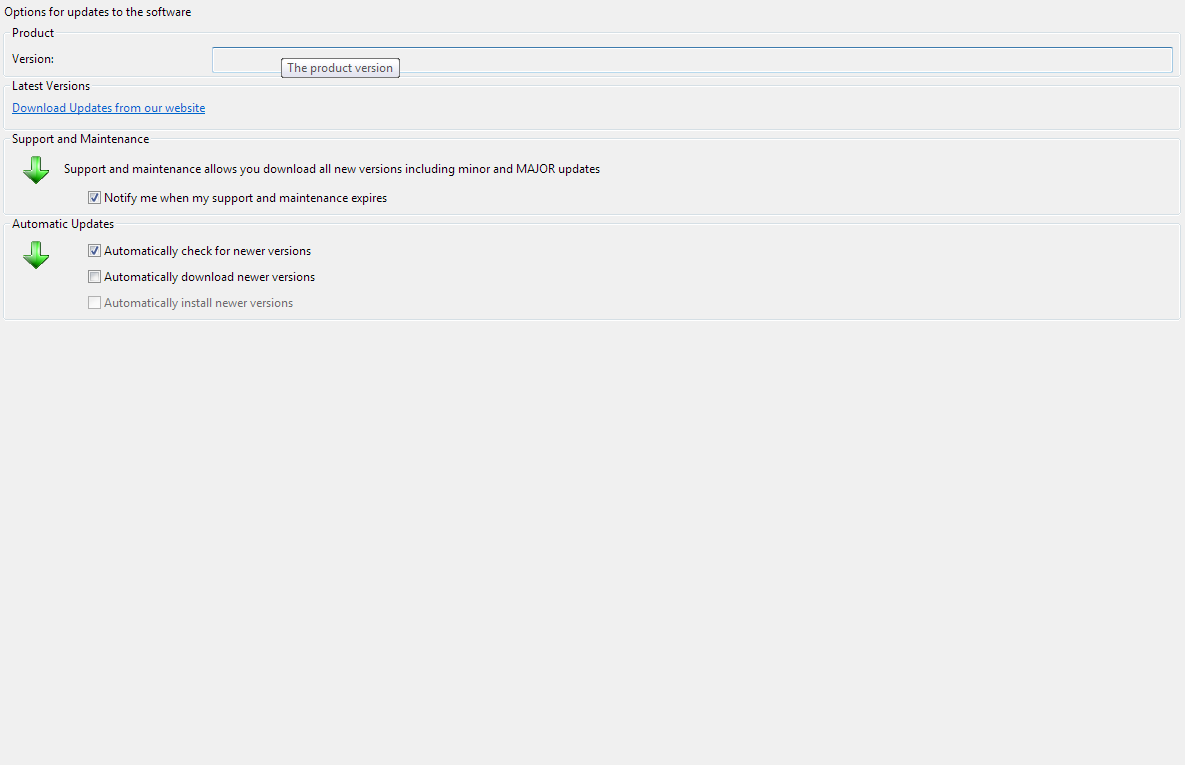1185x765 pixels.
Task: Disable the Automatically check for newer versions checkbox
Action: pos(95,251)
